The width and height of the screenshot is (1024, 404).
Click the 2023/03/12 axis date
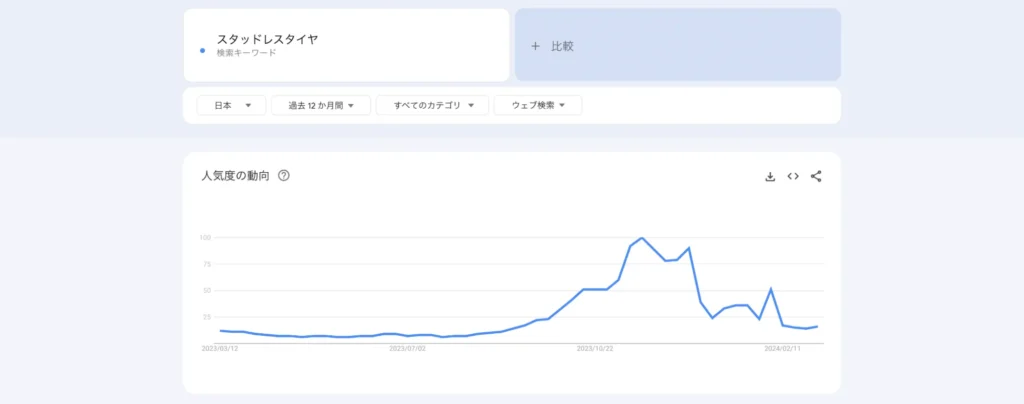coord(220,349)
